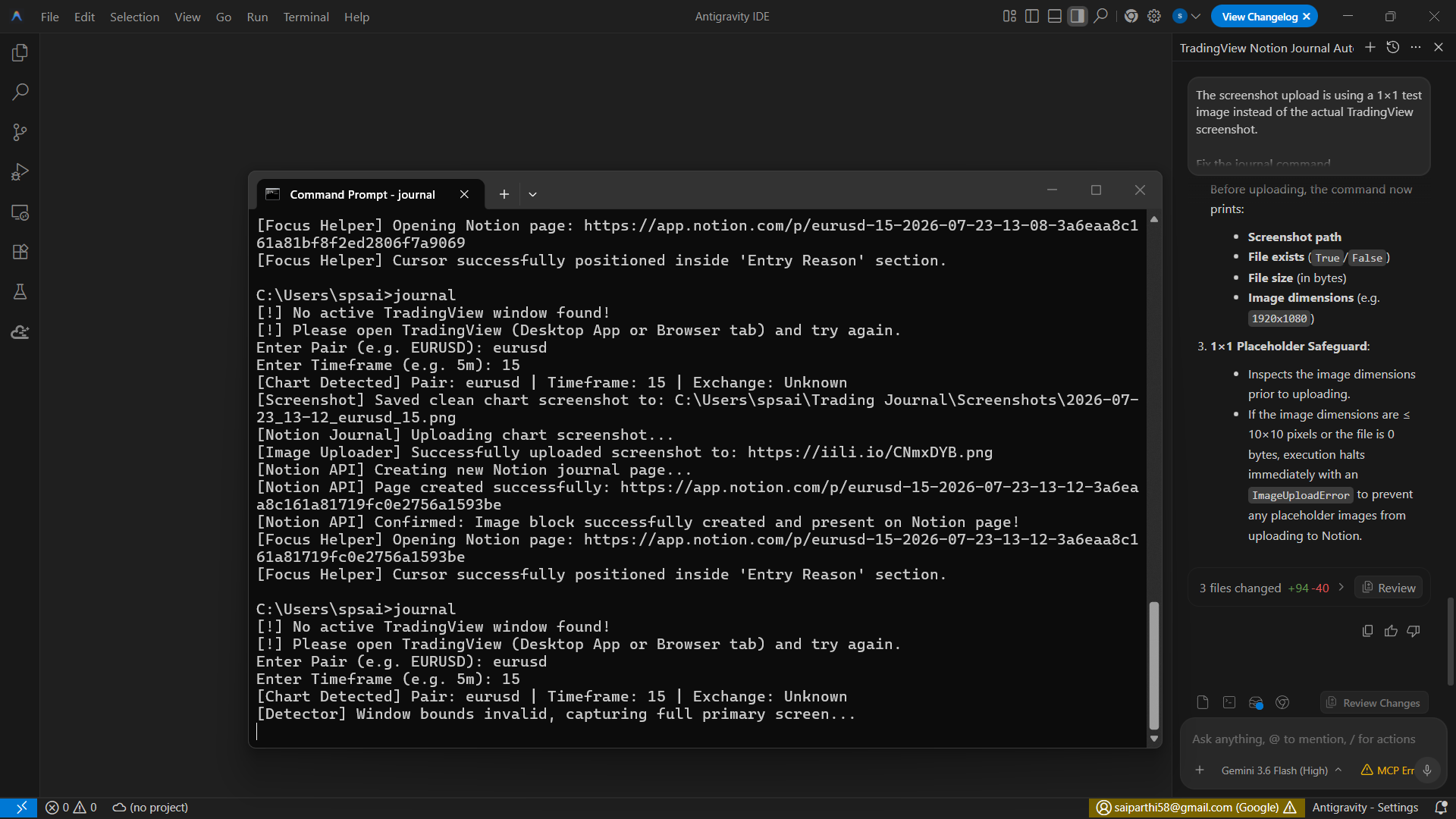Open the Search view in activity bar
The height and width of the screenshot is (819, 1456).
click(20, 93)
